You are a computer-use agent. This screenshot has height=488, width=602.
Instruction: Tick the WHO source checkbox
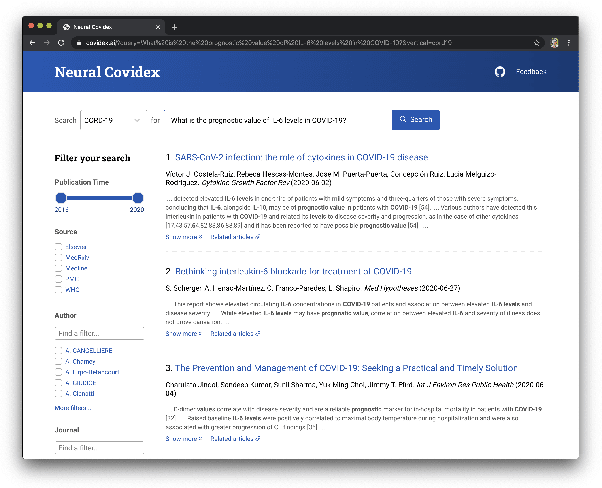click(58, 289)
